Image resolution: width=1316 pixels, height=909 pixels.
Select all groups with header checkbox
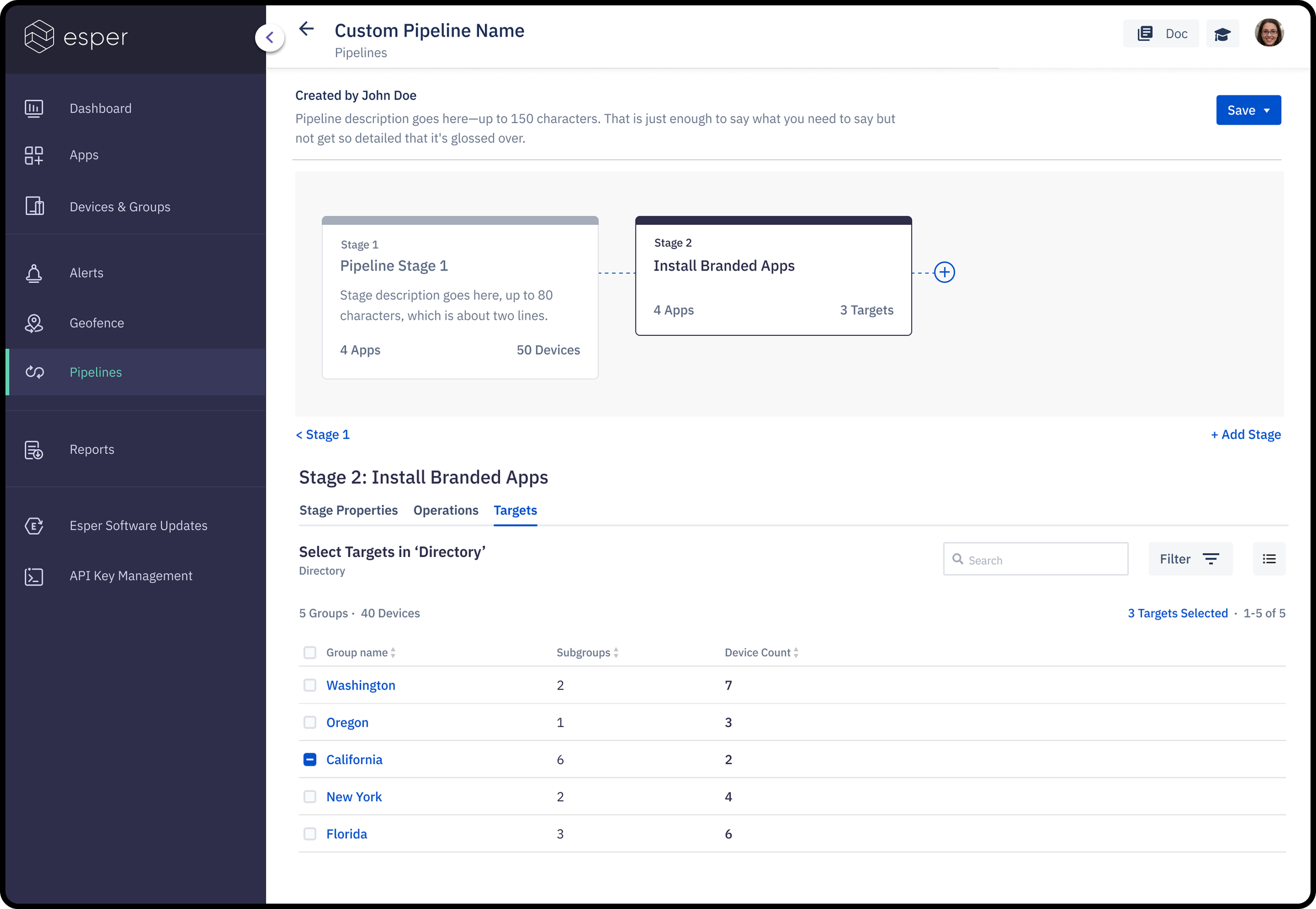[x=310, y=653]
